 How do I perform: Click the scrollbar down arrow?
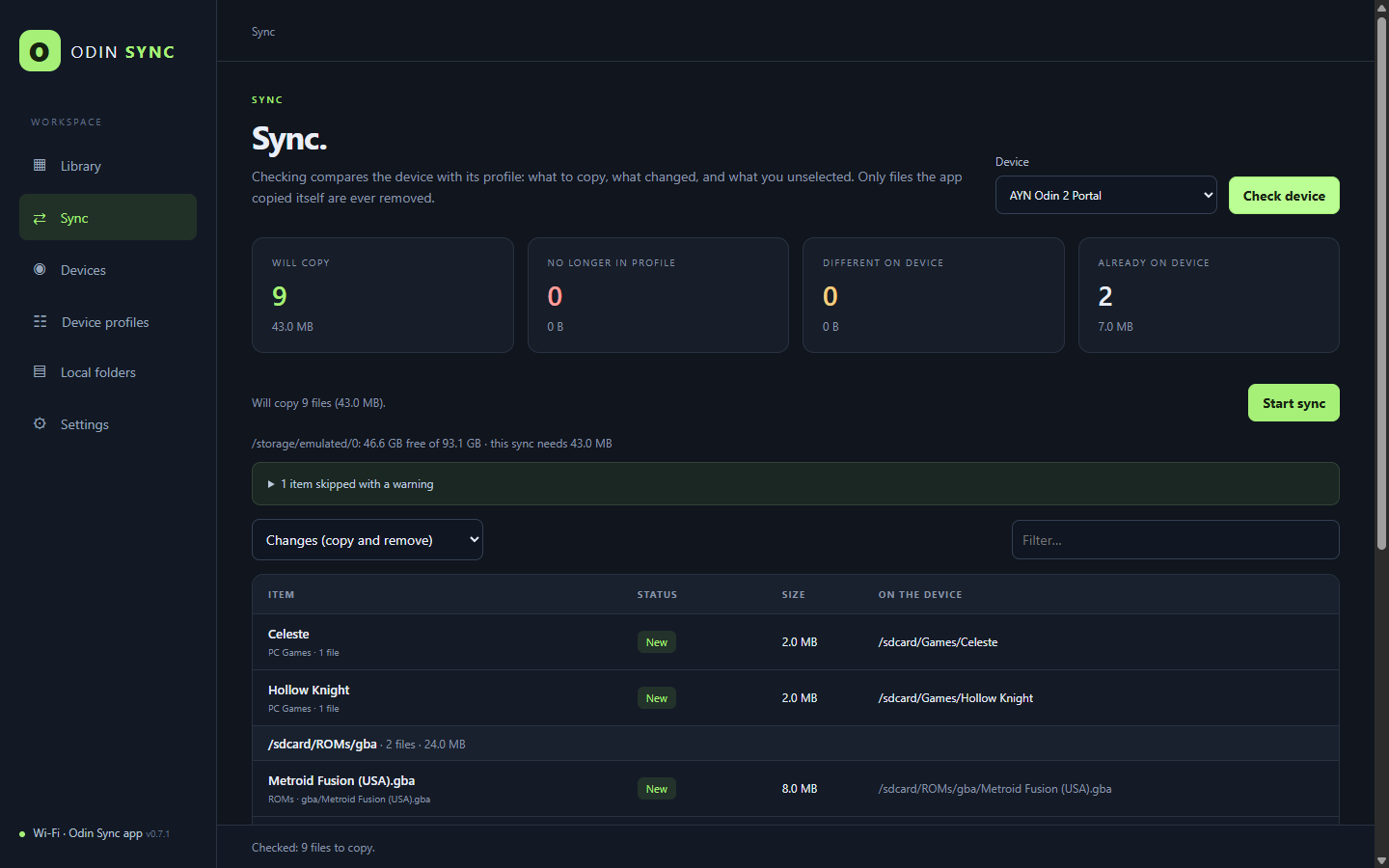pyautogui.click(x=1381, y=860)
